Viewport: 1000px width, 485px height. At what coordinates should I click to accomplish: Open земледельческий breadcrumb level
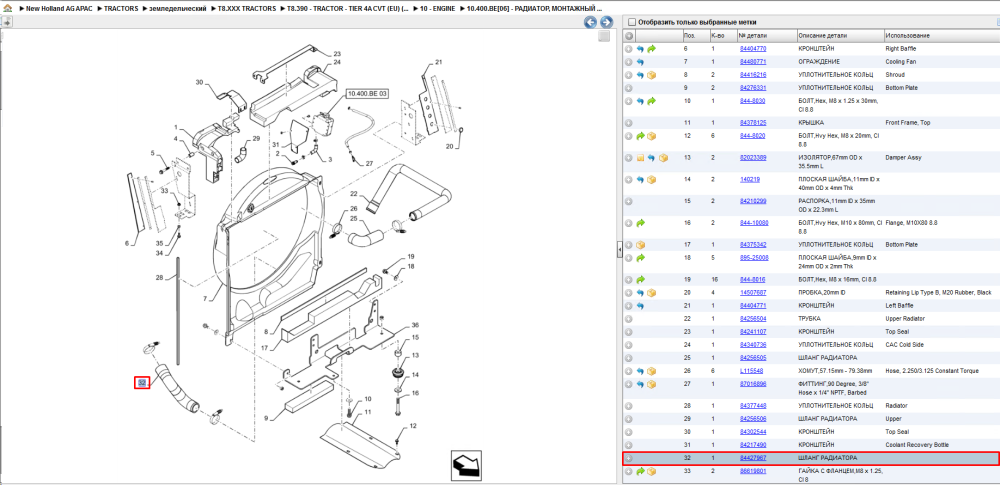coord(177,9)
